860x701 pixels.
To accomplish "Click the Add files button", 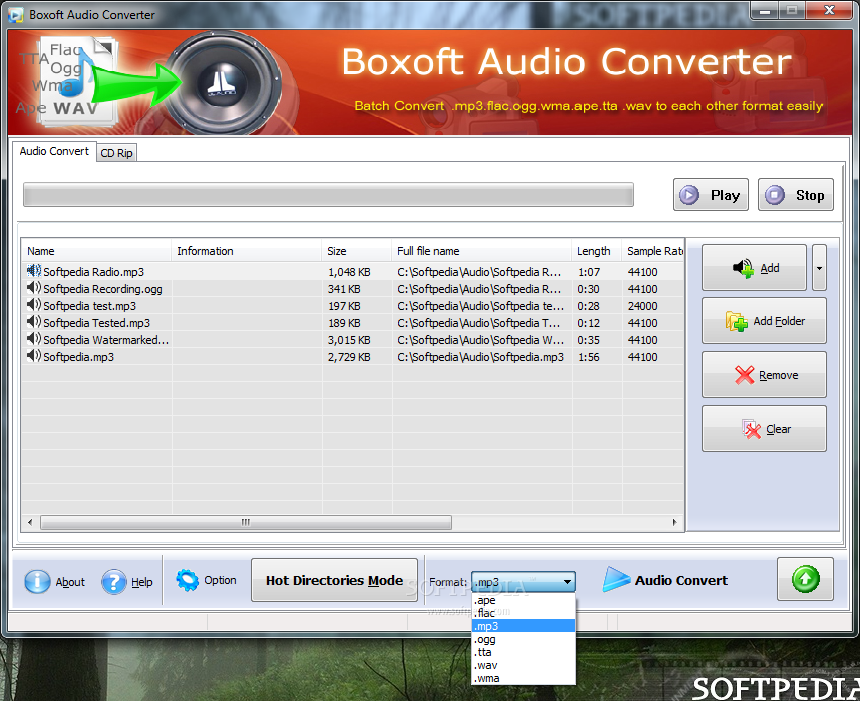I will 754,268.
